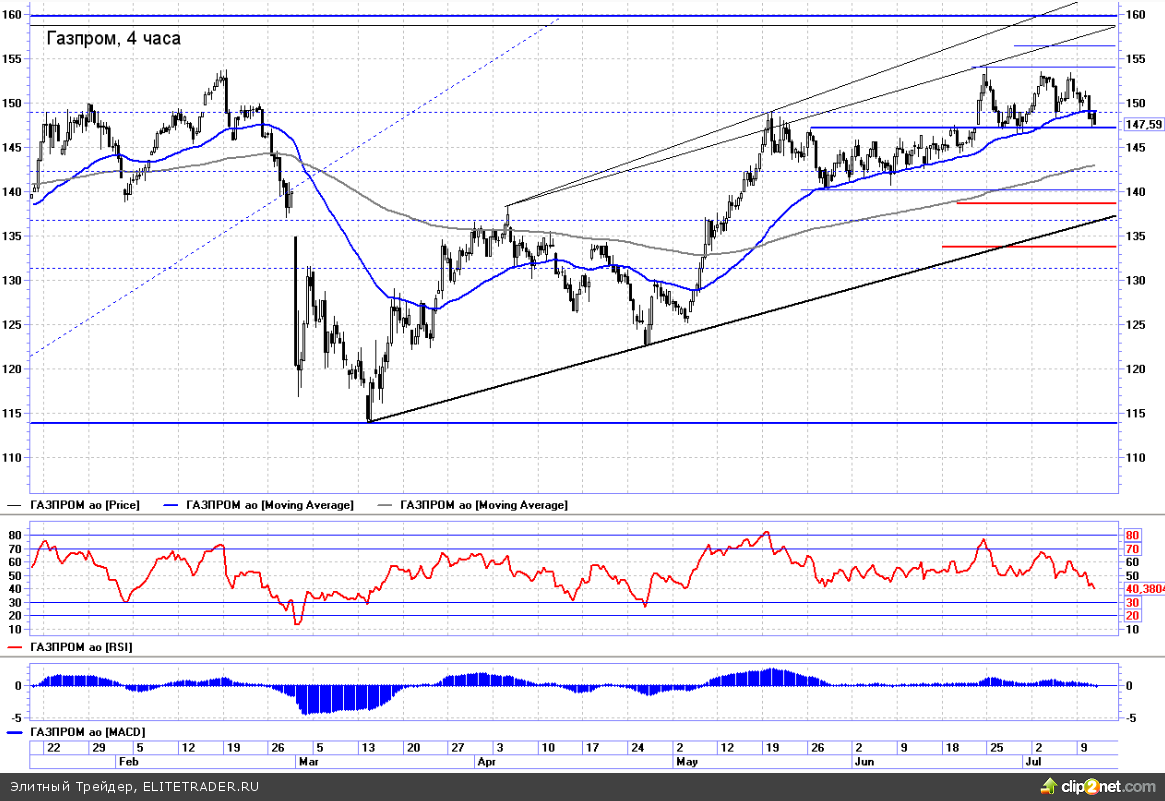Click the clip2net green arrow logo icon
Screen dimensions: 1165x801
(1049, 785)
